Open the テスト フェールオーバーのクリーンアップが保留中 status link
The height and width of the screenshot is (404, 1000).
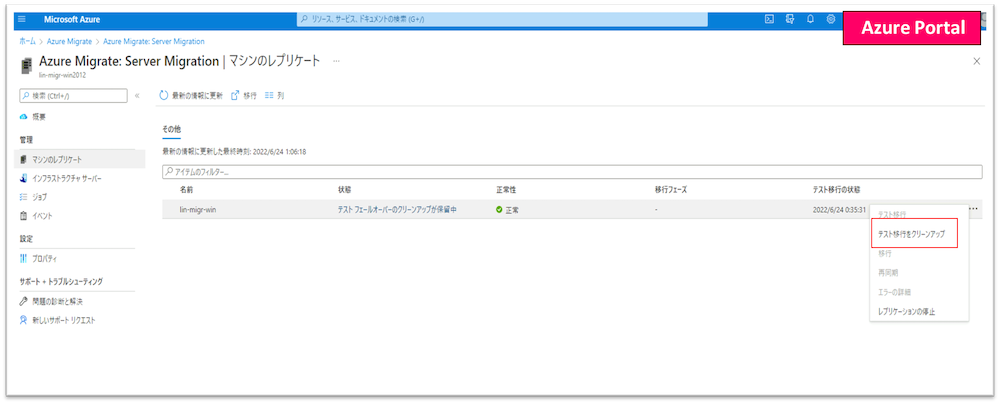tap(397, 209)
